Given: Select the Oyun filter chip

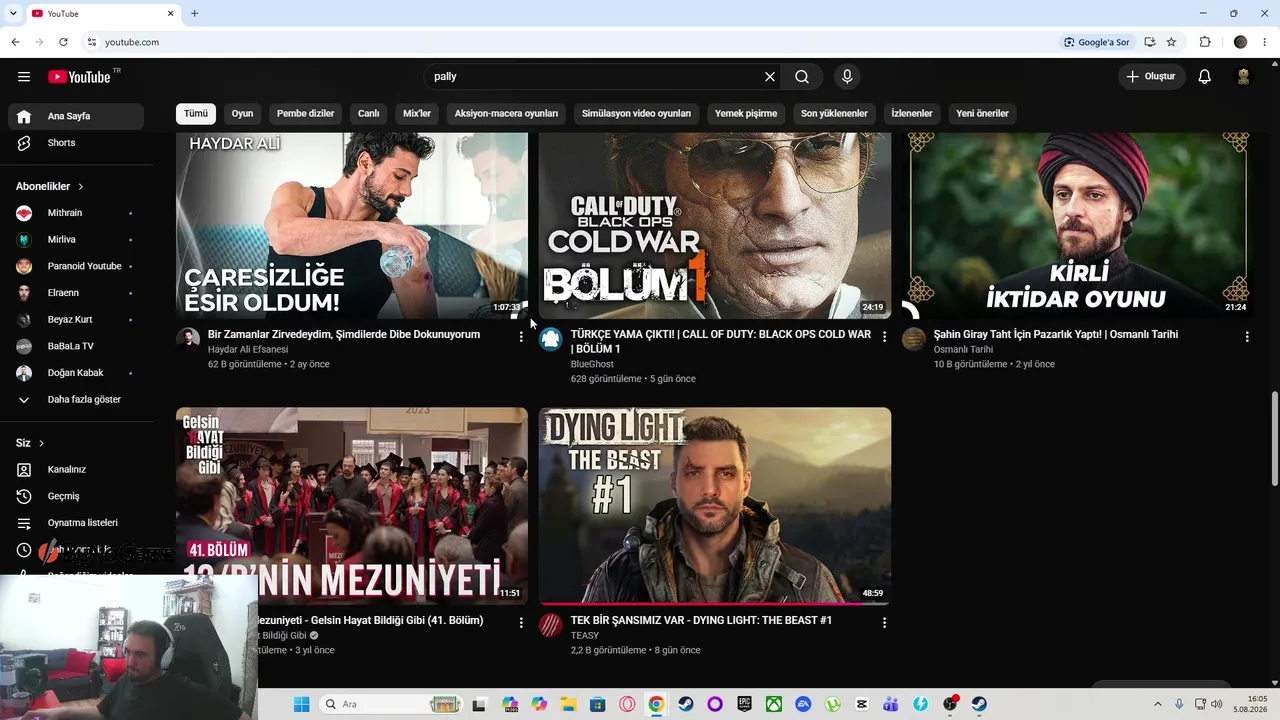Looking at the screenshot, I should [x=243, y=113].
